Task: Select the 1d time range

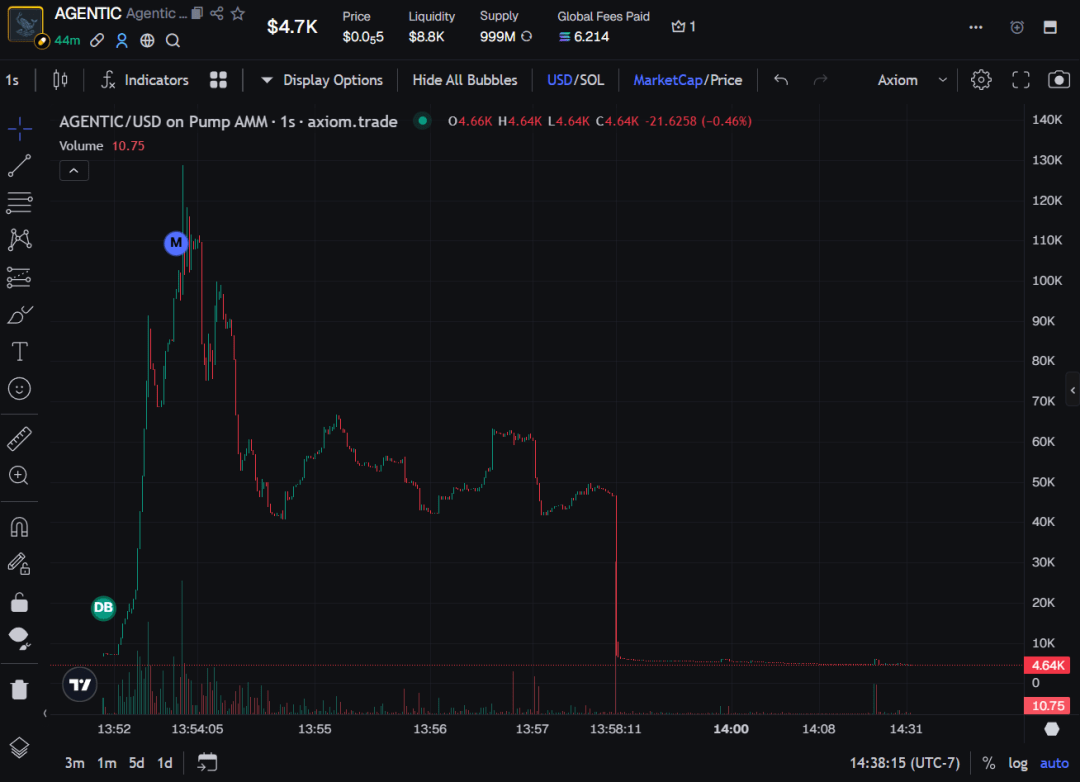Action: [165, 763]
